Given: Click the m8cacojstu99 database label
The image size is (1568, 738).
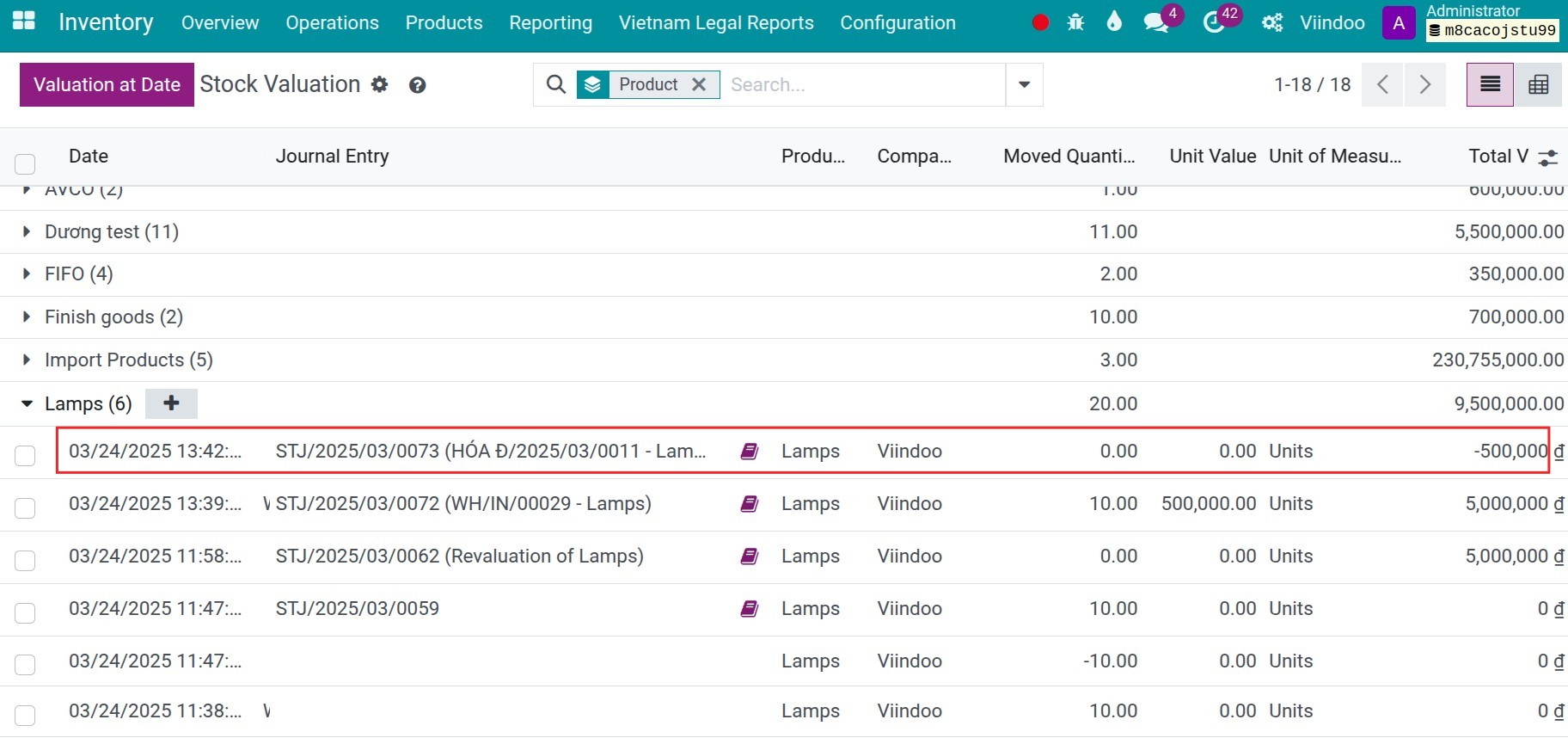Looking at the screenshot, I should 1492,30.
